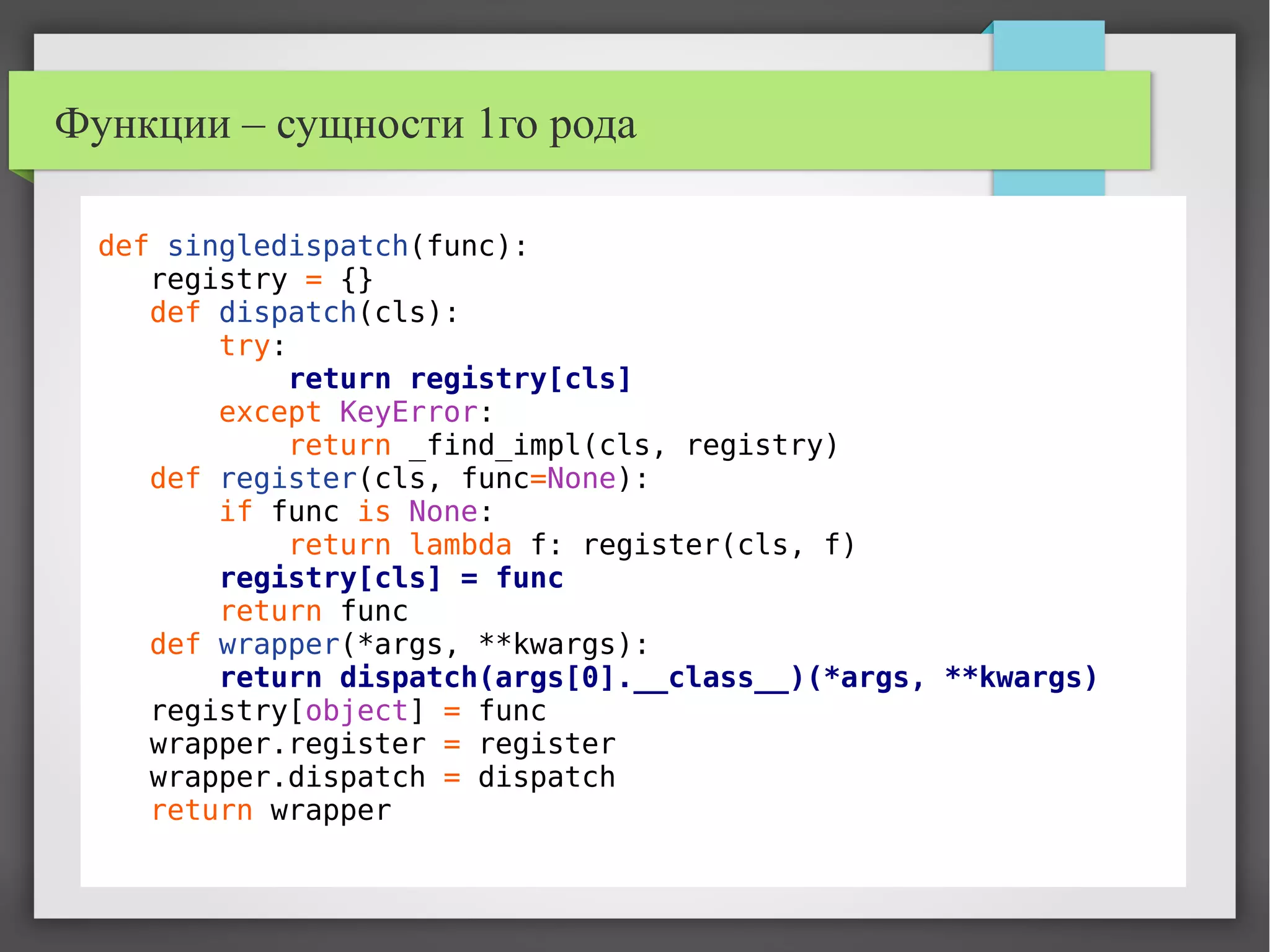Click the slide title 'Функции – сущности 1го рода'
This screenshot has width=1270, height=952.
coord(345,125)
